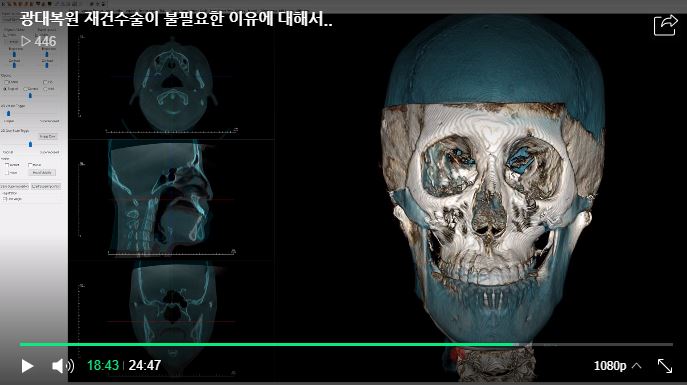
Task: Click the 24:47 total duration label
Action: click(145, 365)
